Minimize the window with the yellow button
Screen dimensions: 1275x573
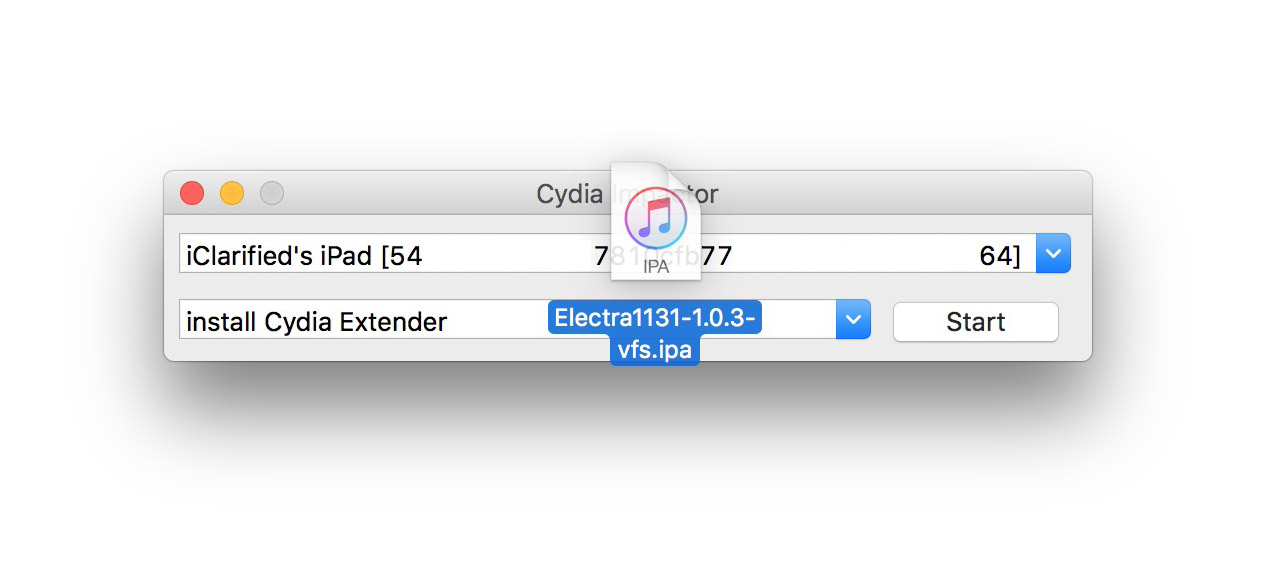click(x=232, y=193)
